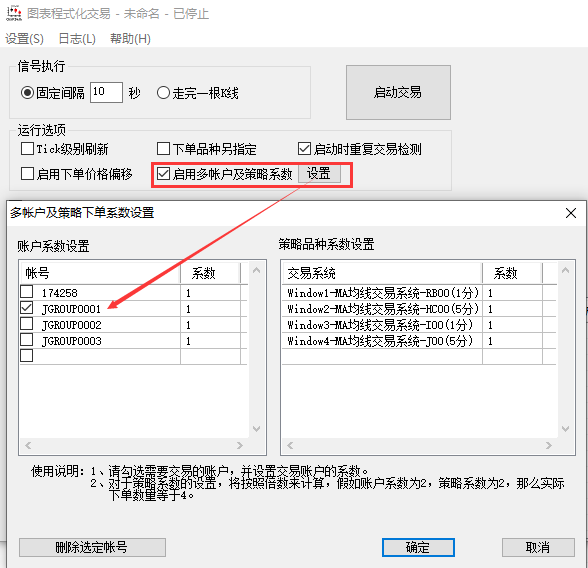The width and height of the screenshot is (588, 568).
Task: Open the 帮助(H) menu
Action: pyautogui.click(x=130, y=39)
